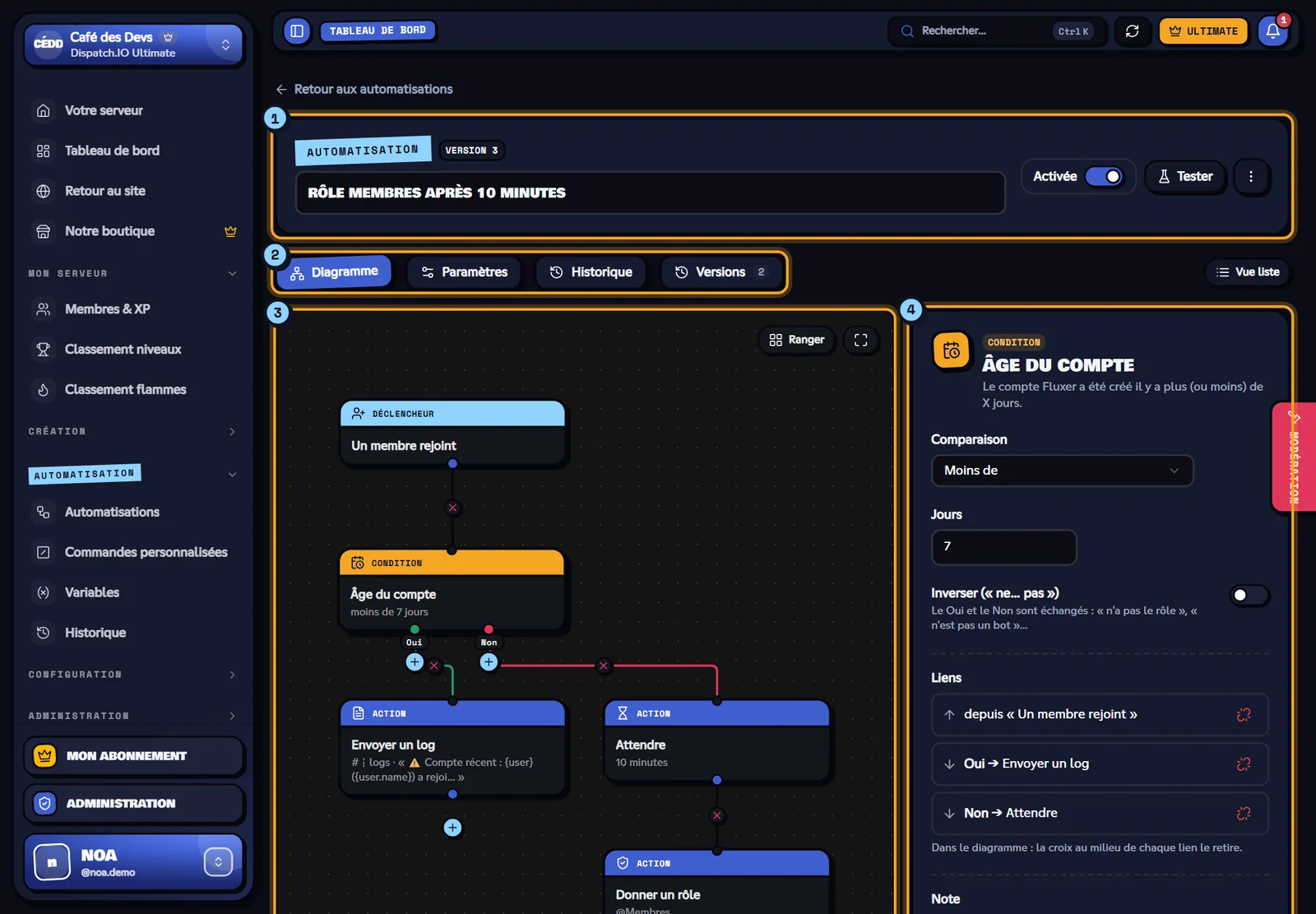1316x914 pixels.
Task: Toggle the Activée switch off
Action: [x=1104, y=177]
